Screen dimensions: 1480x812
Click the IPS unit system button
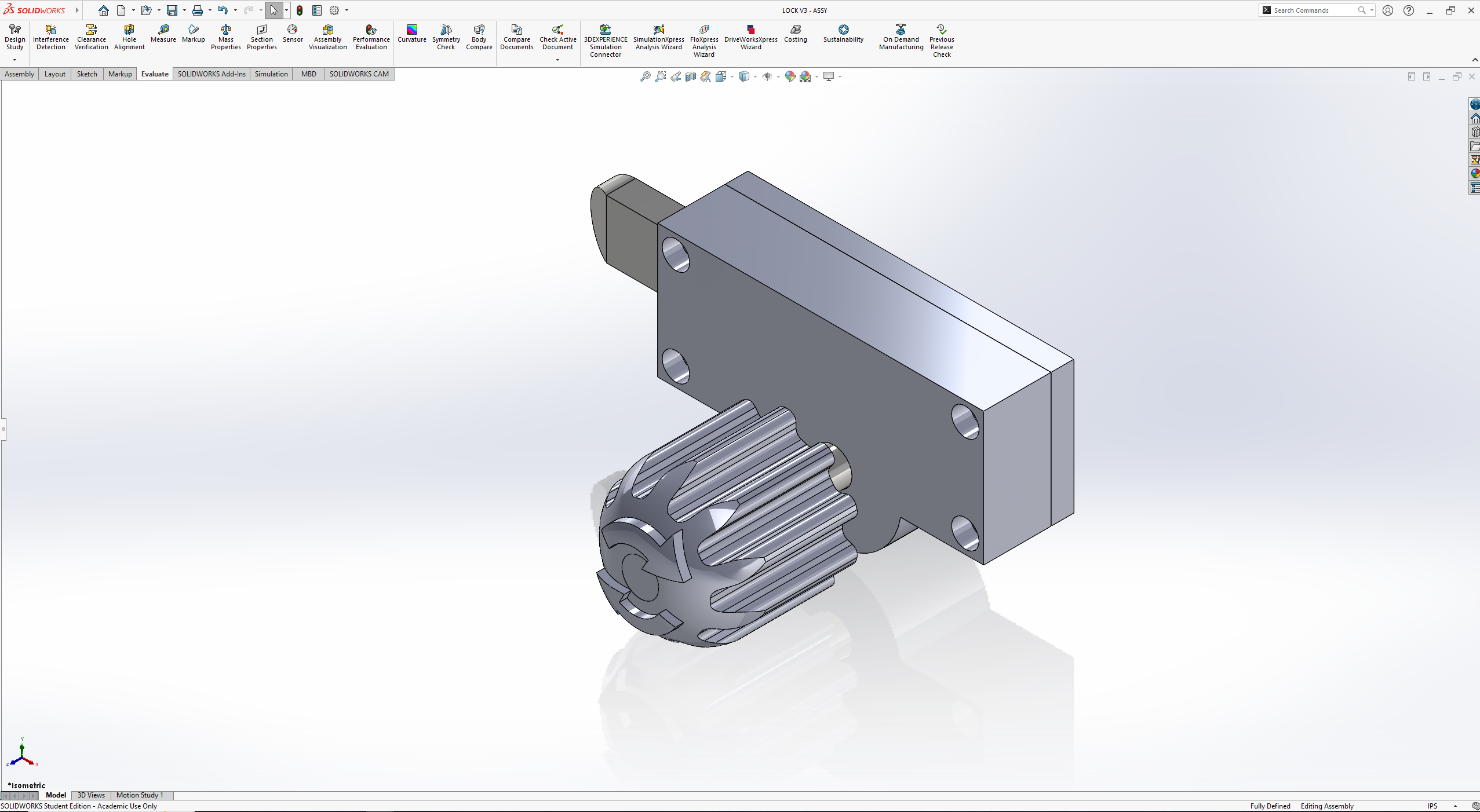tap(1432, 806)
